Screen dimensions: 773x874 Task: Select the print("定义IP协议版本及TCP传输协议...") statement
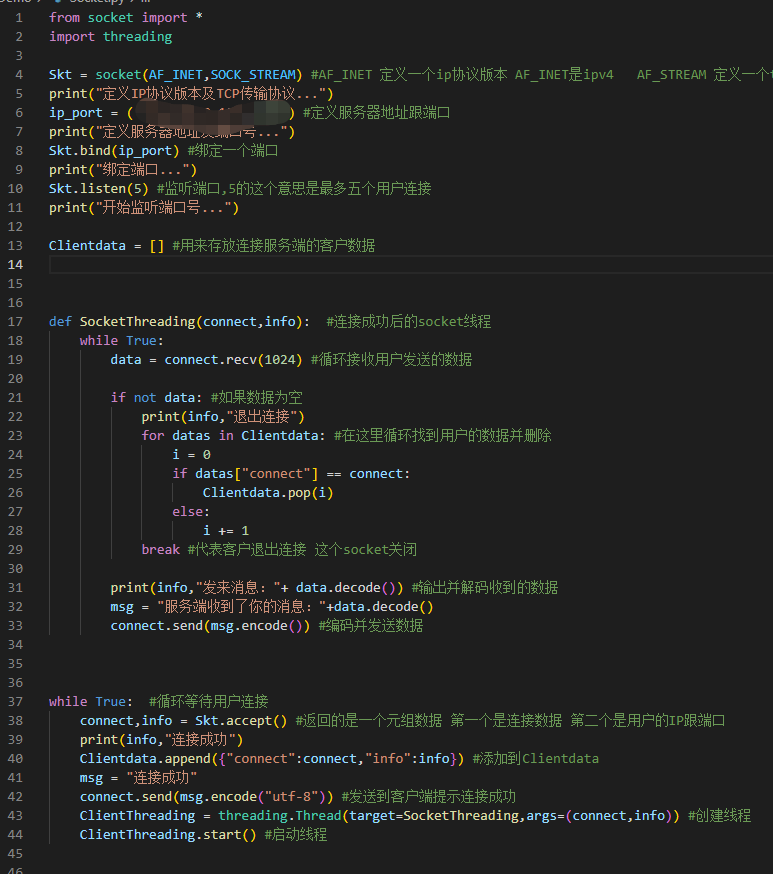(191, 94)
